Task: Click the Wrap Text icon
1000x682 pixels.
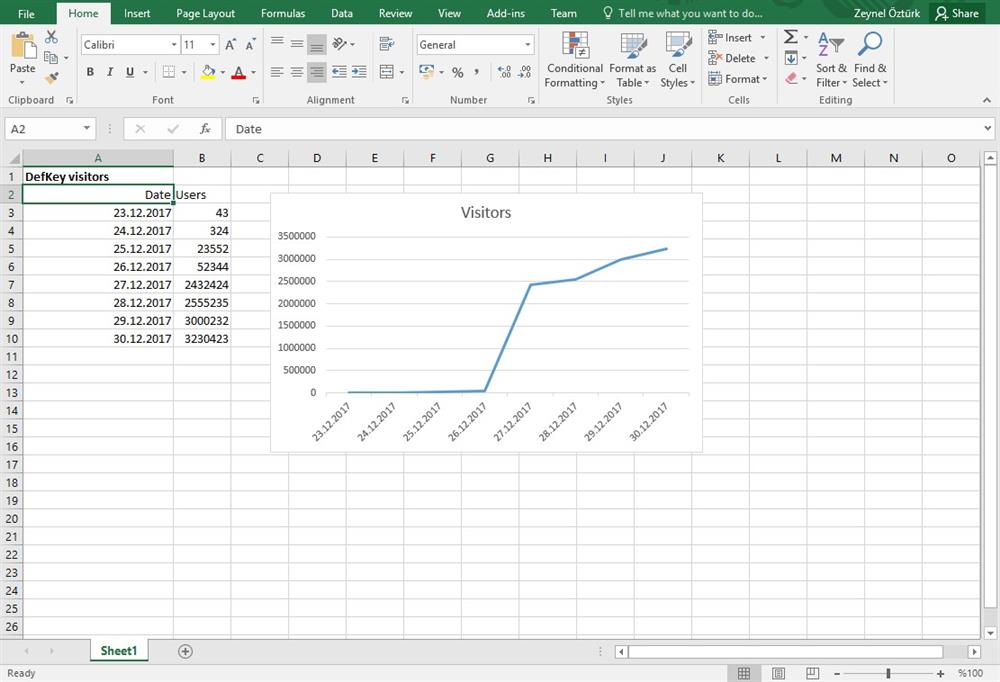Action: (x=386, y=44)
